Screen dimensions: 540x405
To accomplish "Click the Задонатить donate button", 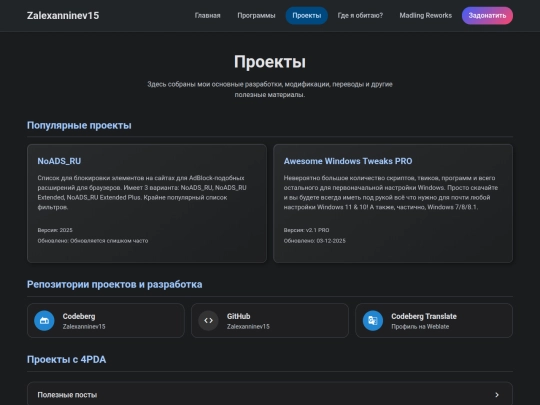I will coord(487,15).
